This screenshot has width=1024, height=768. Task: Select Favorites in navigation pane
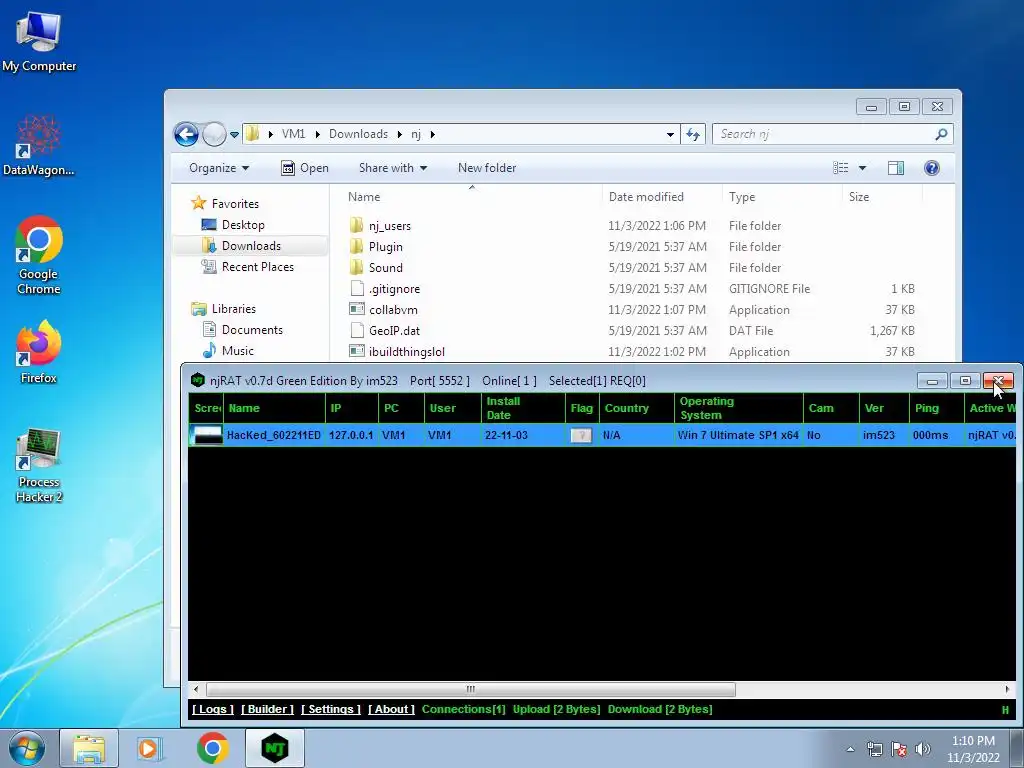pyautogui.click(x=225, y=204)
